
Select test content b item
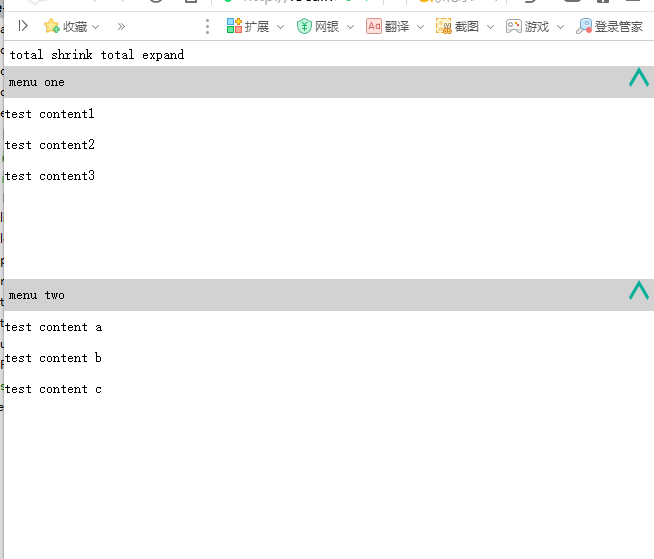pos(53,358)
